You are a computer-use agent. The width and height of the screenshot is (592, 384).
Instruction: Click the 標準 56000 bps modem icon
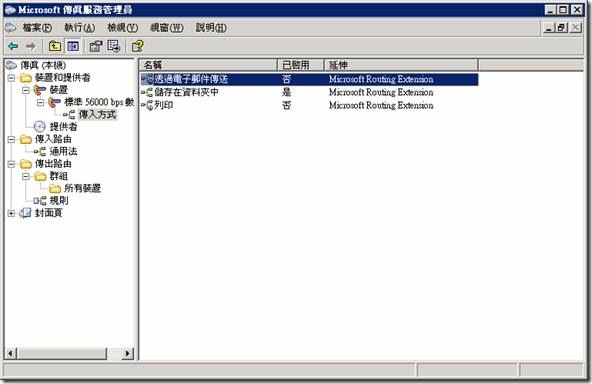coord(55,102)
